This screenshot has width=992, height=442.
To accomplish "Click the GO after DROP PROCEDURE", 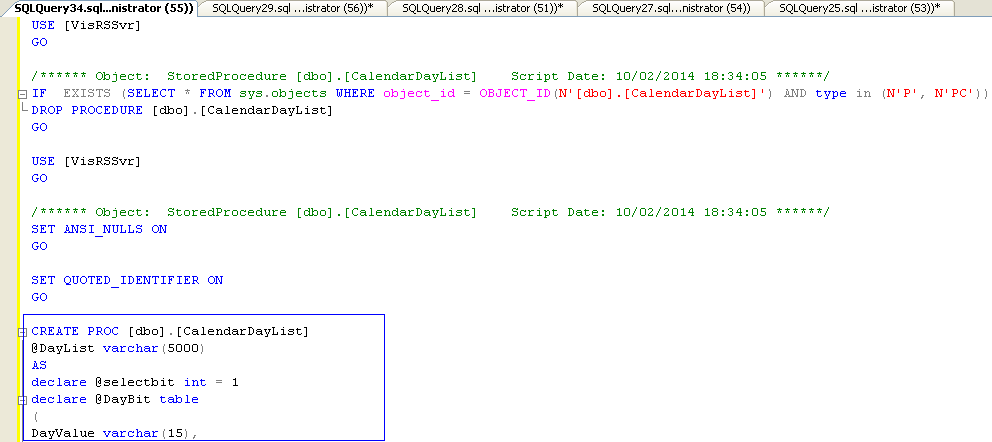I will (x=39, y=127).
